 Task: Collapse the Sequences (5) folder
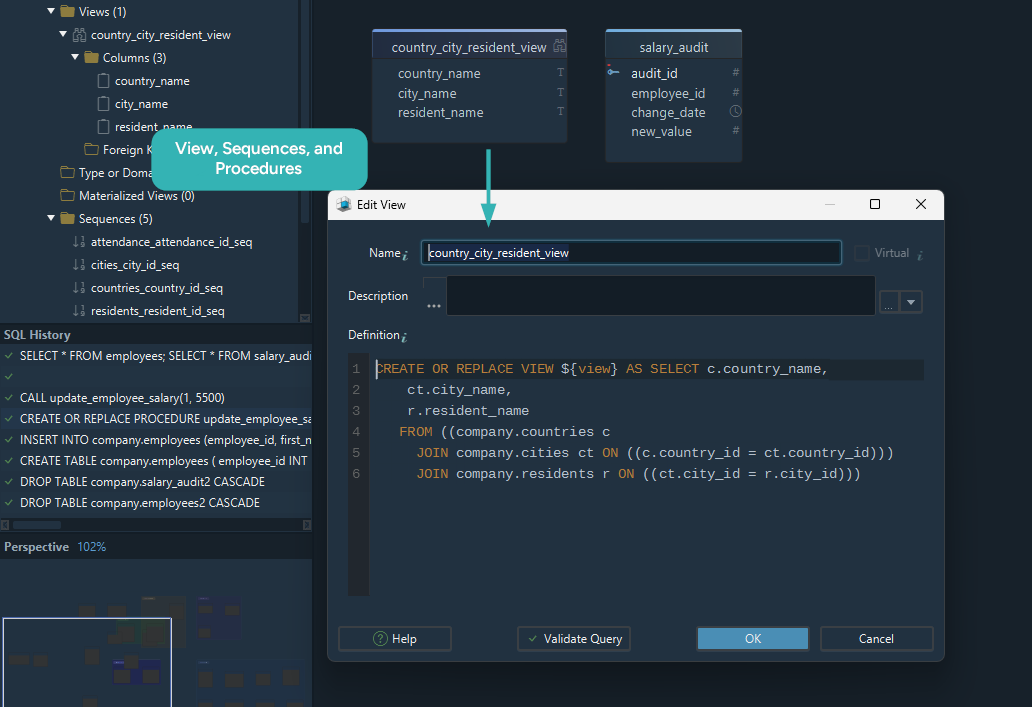51,218
